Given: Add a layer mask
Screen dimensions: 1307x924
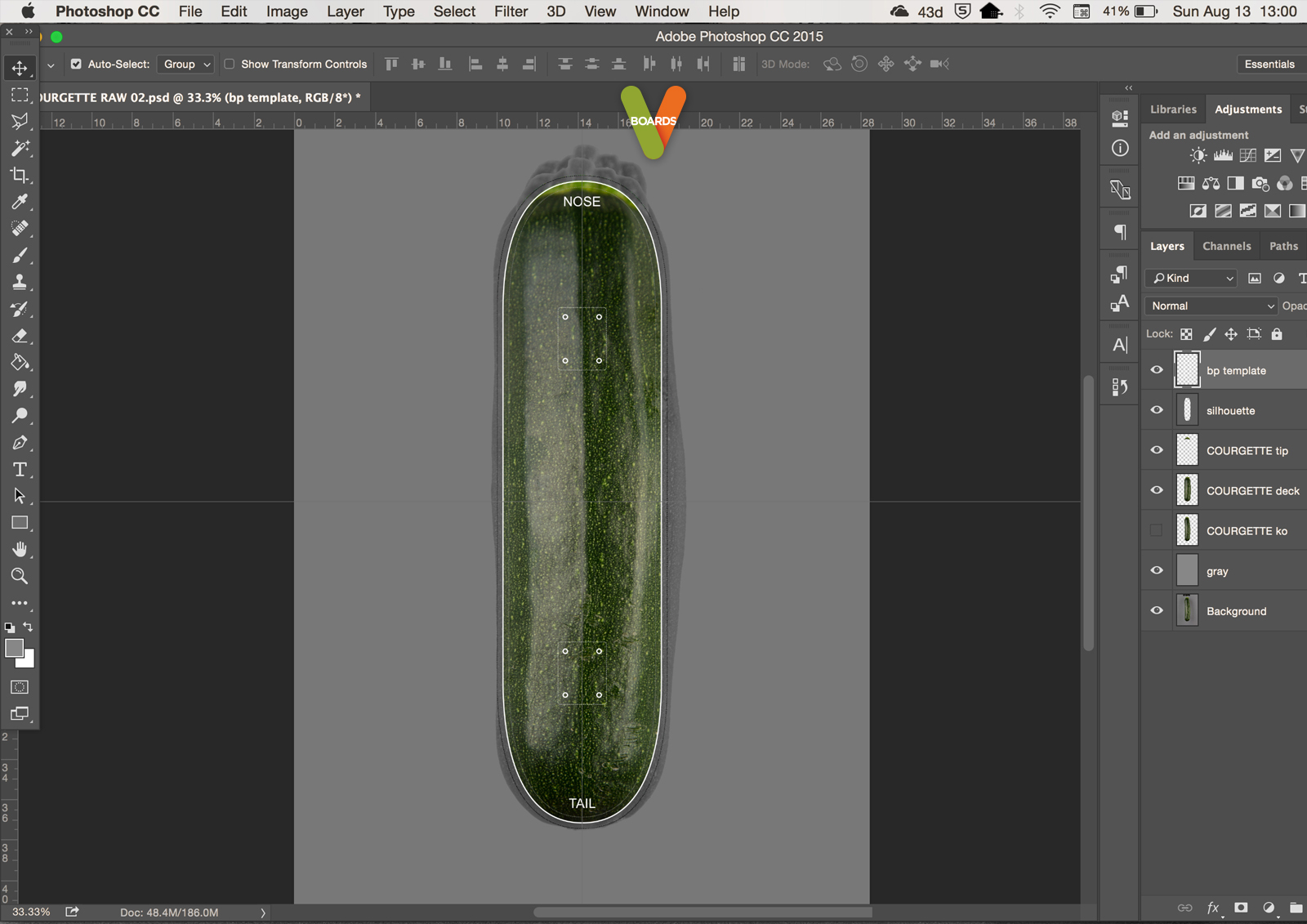Looking at the screenshot, I should 1241,908.
